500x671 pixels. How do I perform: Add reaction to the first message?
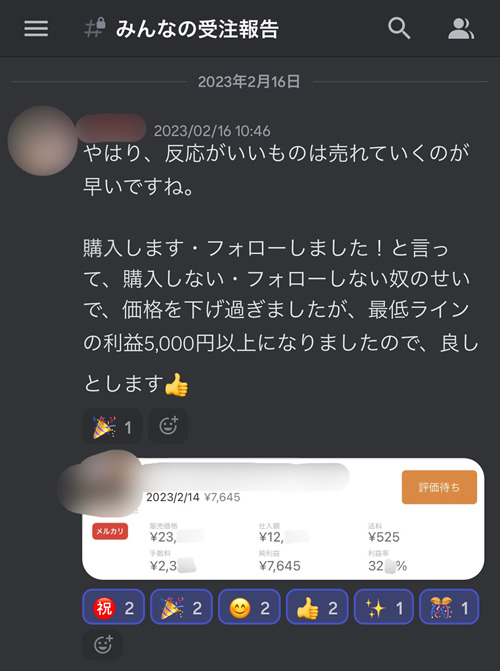click(x=168, y=426)
